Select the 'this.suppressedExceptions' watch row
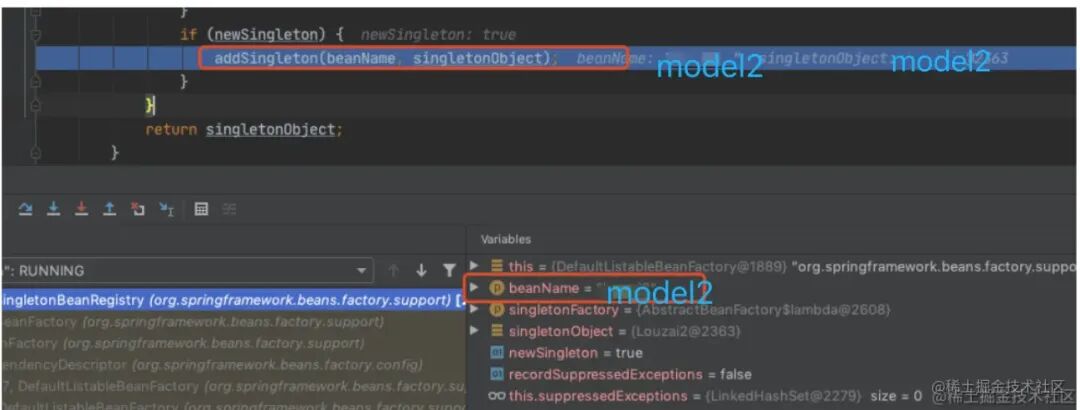The width and height of the screenshot is (1080, 410). (x=773, y=396)
